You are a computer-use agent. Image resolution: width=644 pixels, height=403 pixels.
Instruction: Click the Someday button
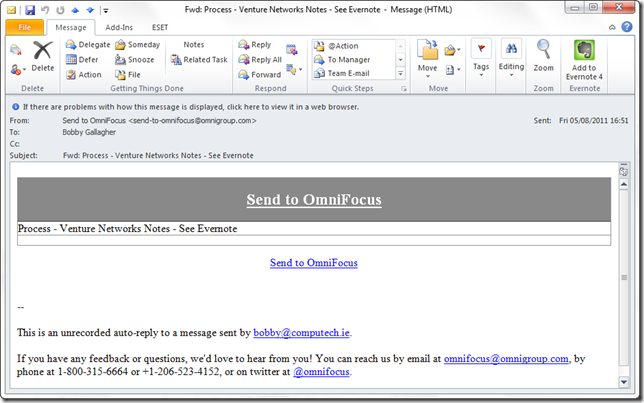click(x=138, y=45)
